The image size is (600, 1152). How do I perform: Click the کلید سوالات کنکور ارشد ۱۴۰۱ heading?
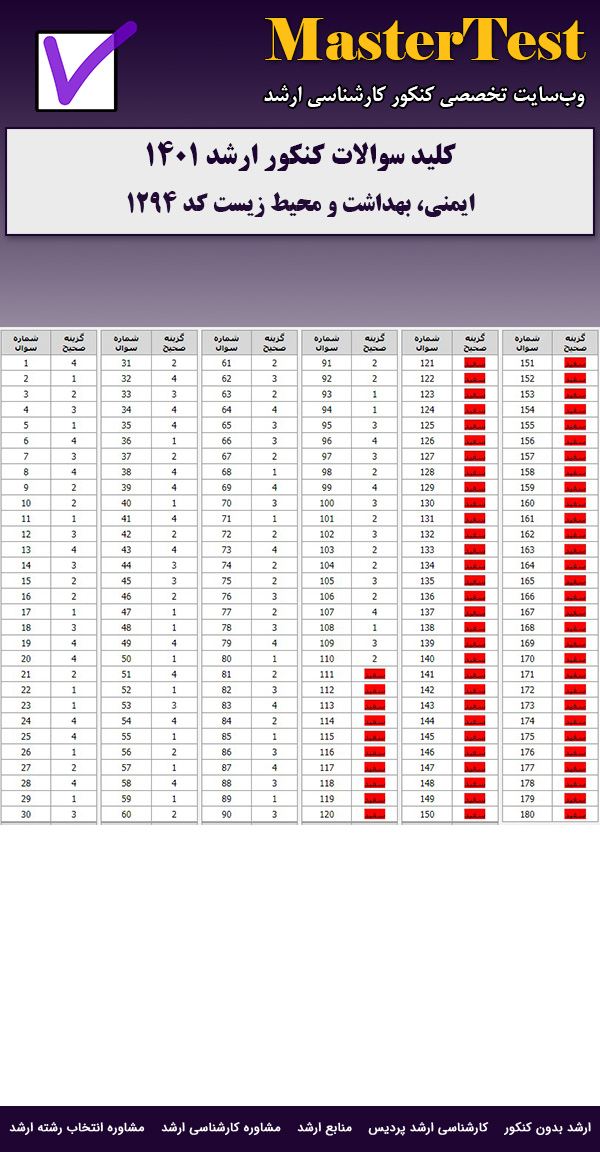(x=300, y=157)
